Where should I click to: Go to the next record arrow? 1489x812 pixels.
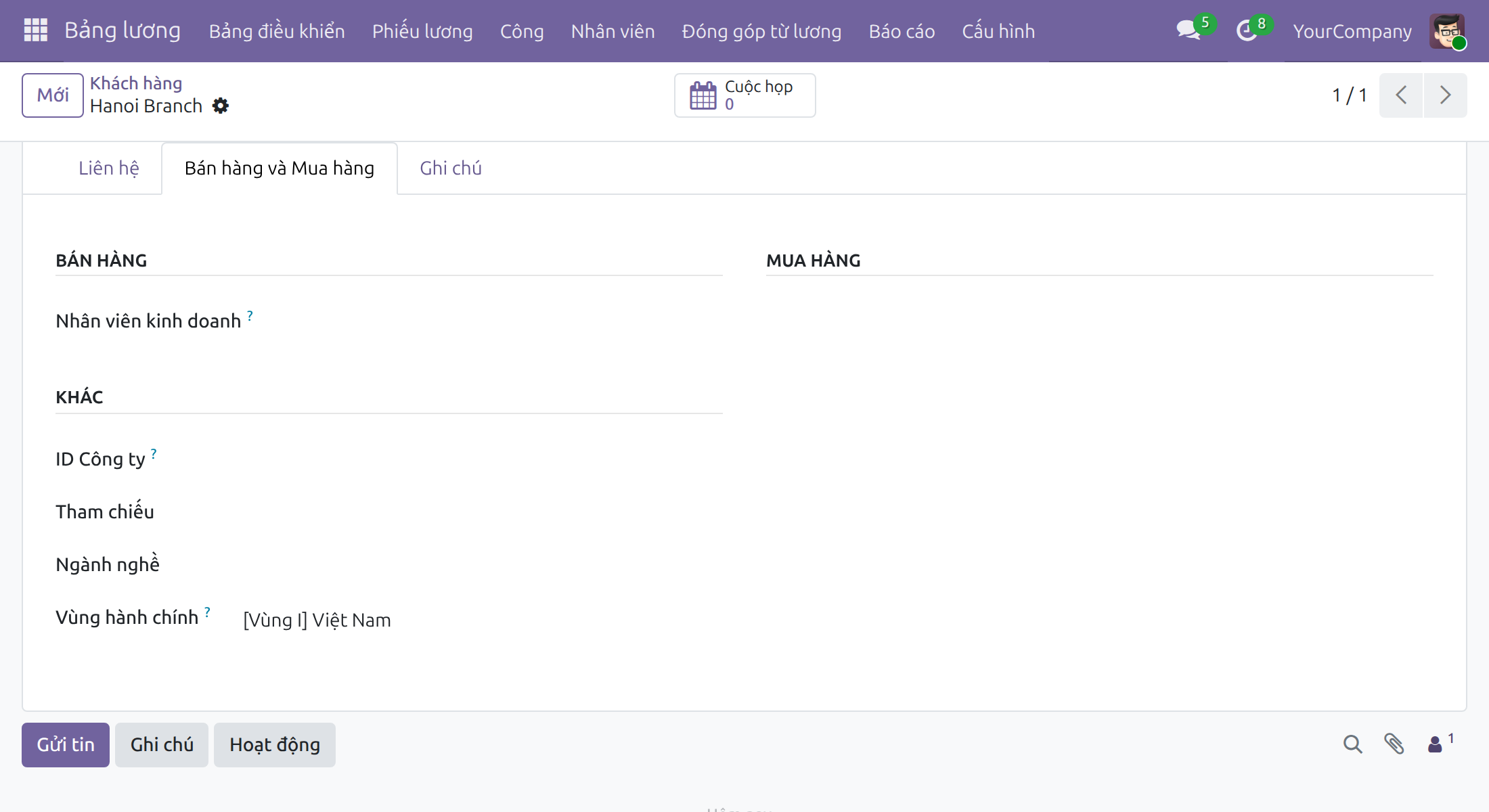1446,95
